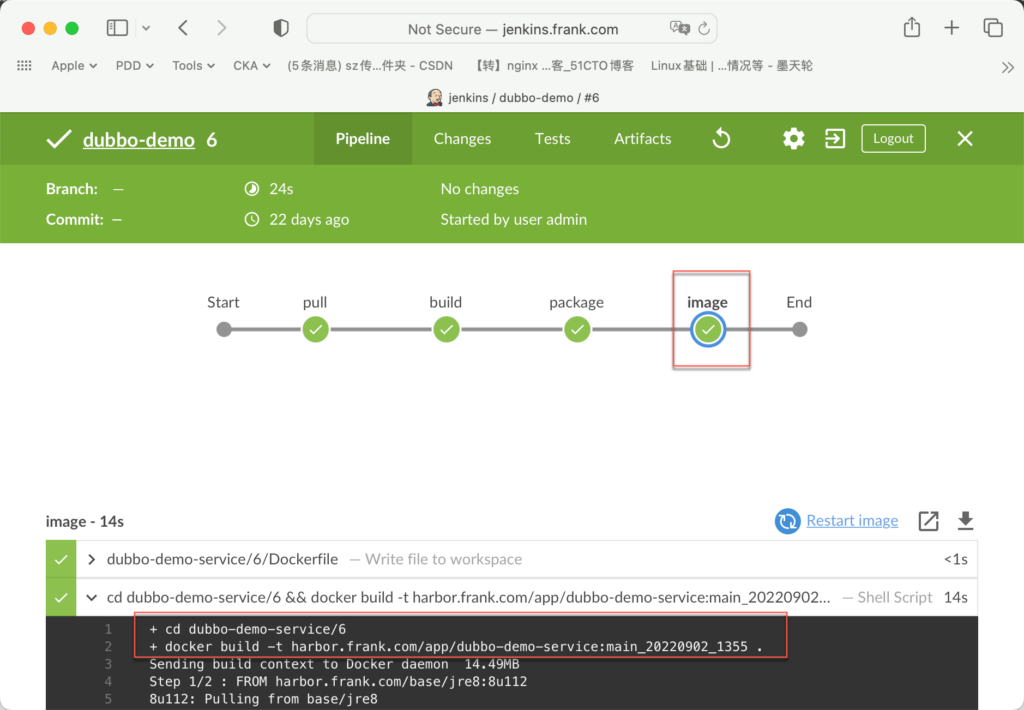1024x710 pixels.
Task: Re-run the build with replay icon
Action: pyautogui.click(x=721, y=138)
